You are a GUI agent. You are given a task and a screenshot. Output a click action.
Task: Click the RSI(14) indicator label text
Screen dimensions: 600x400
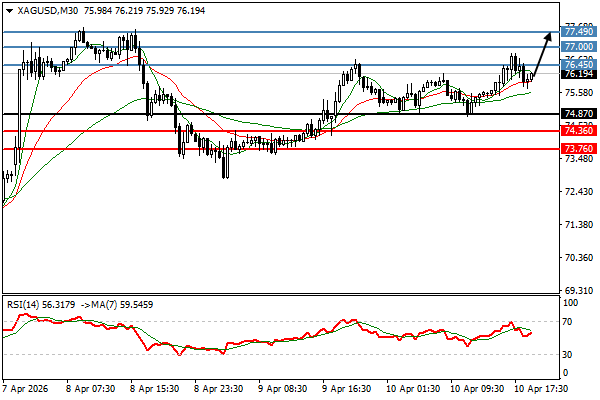coord(27,303)
